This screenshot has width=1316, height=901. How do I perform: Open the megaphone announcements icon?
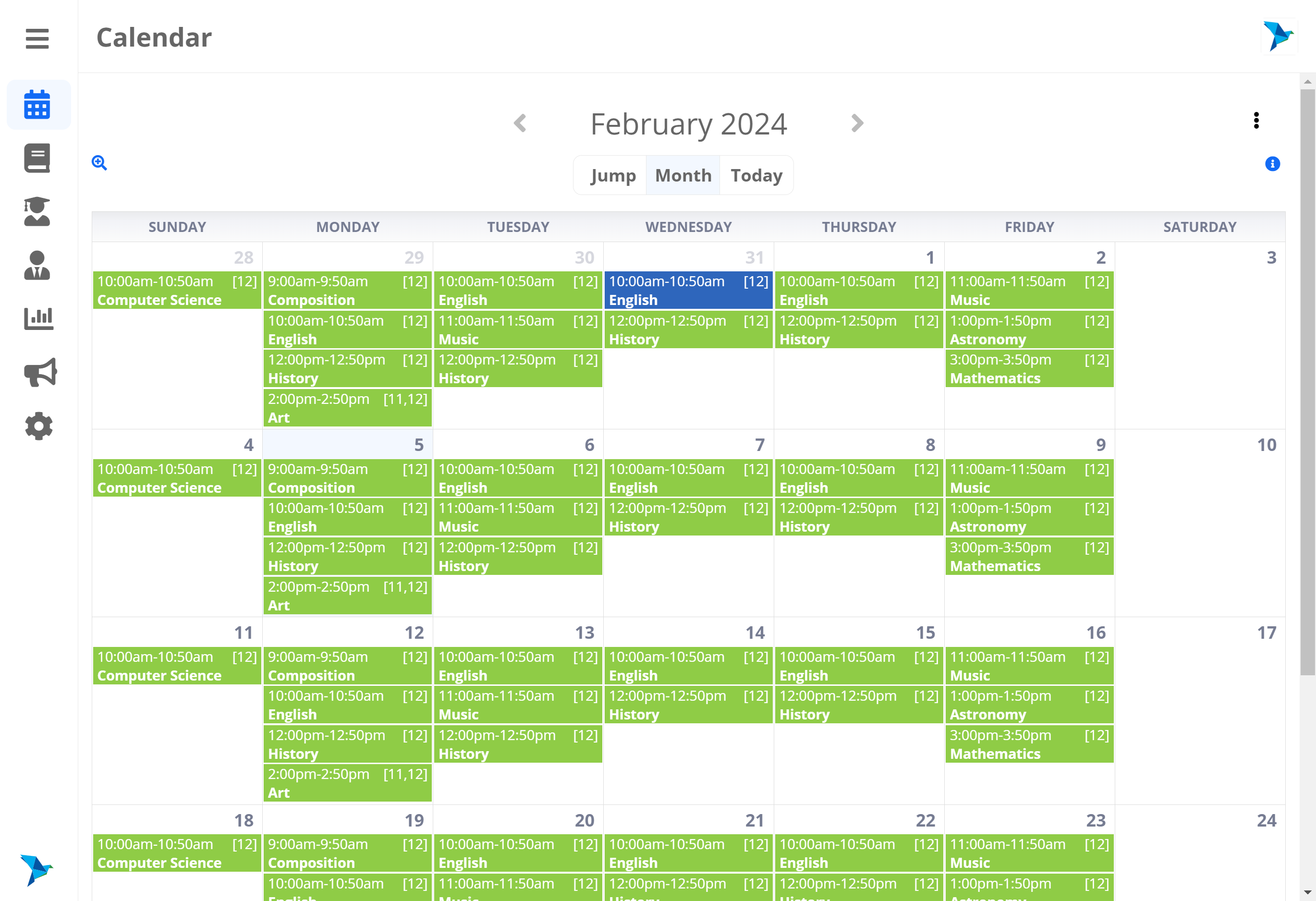(40, 372)
